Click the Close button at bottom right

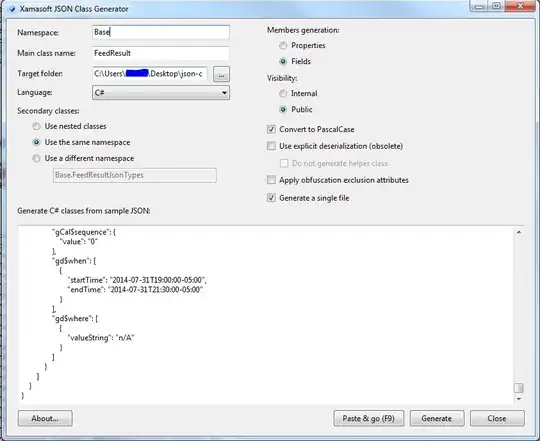497,418
